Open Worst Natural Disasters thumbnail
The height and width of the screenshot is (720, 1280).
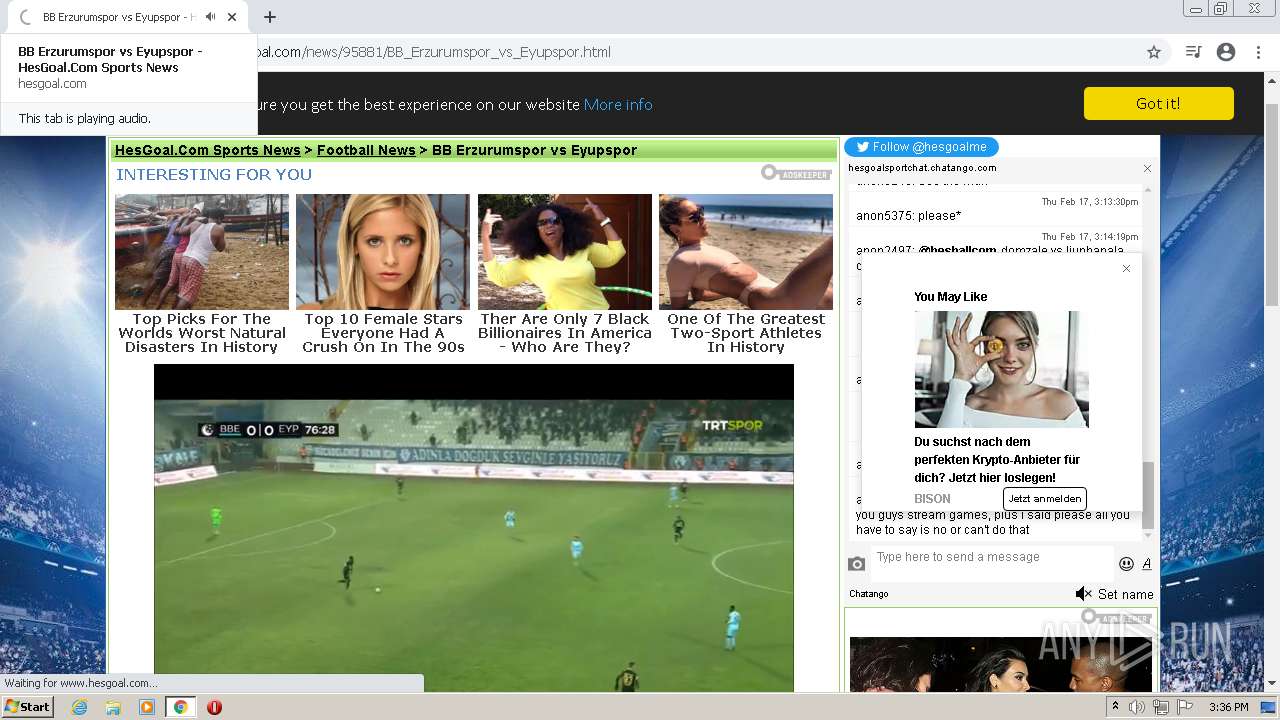click(x=202, y=252)
